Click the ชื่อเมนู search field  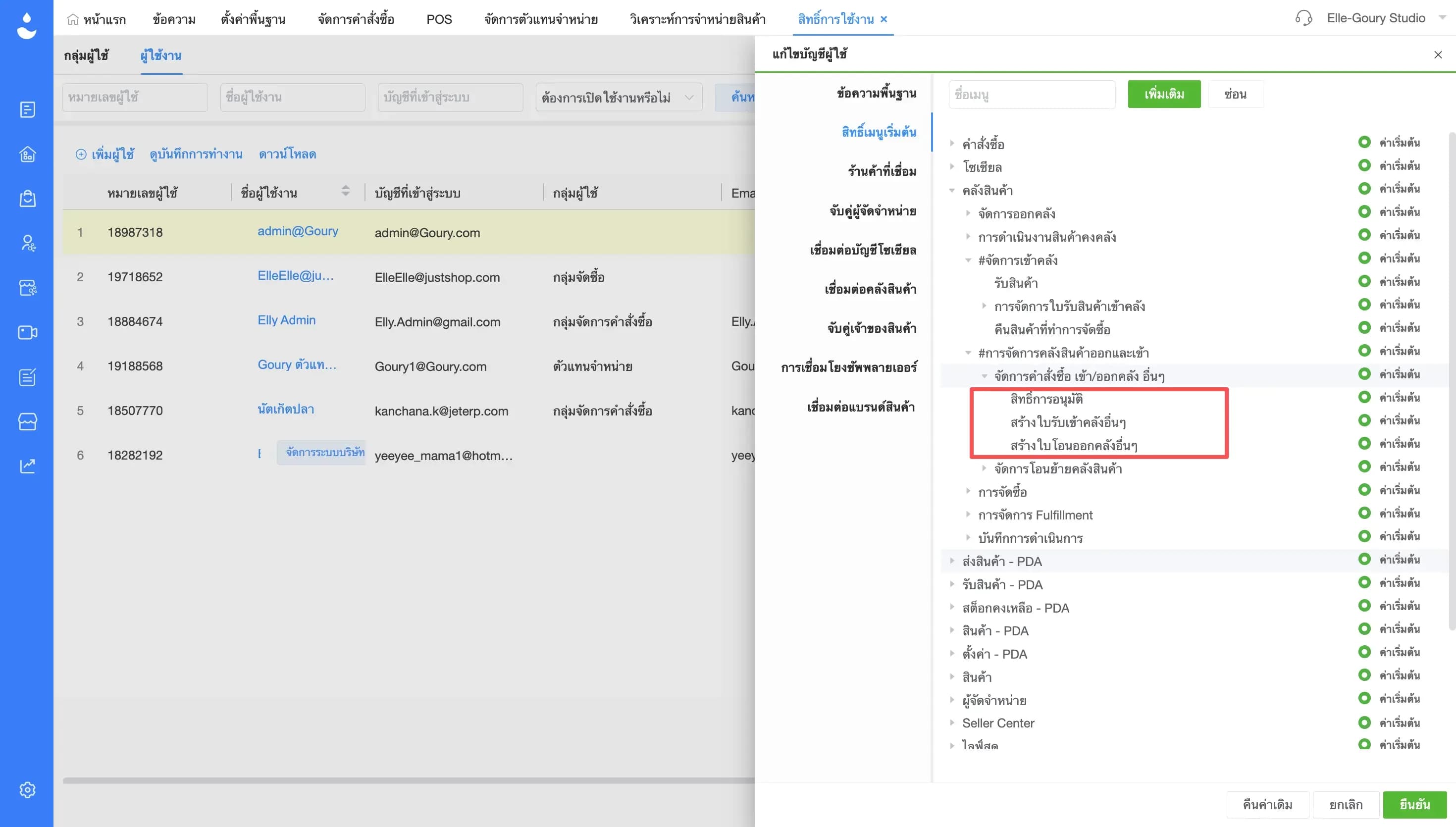1032,94
